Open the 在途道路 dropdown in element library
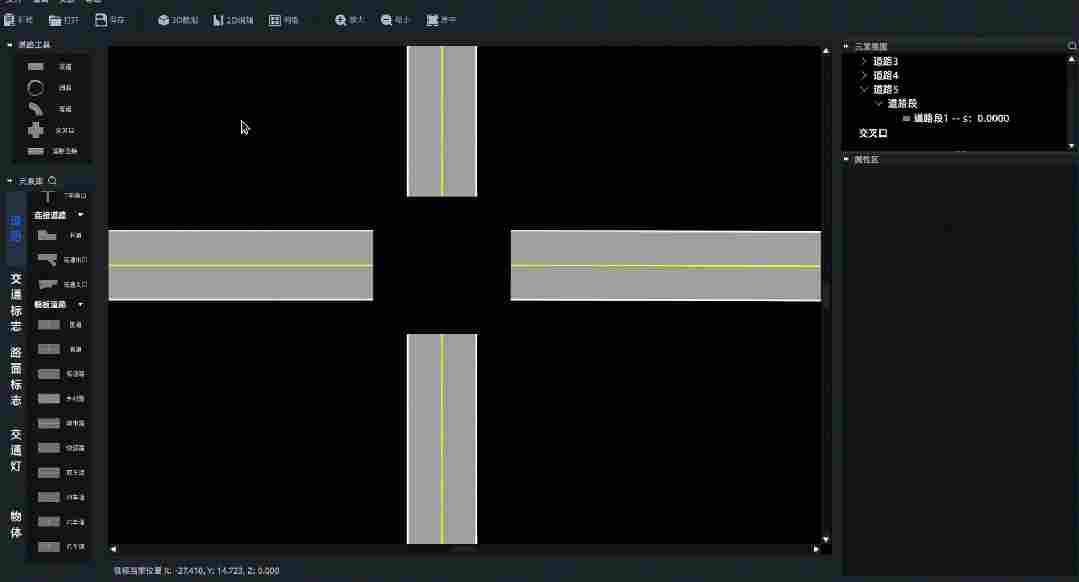1079x582 pixels. (x=55, y=214)
